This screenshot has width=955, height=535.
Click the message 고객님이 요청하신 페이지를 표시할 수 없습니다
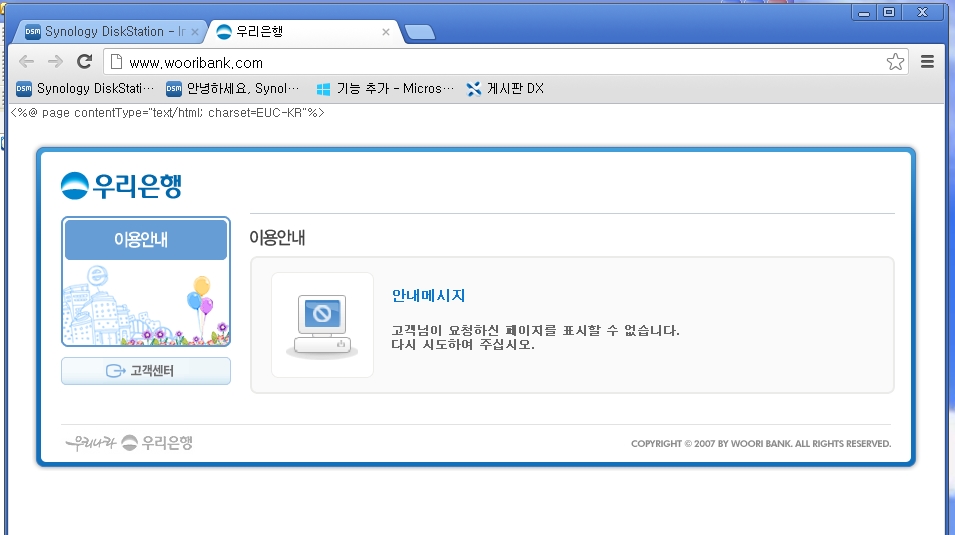pyautogui.click(x=535, y=330)
